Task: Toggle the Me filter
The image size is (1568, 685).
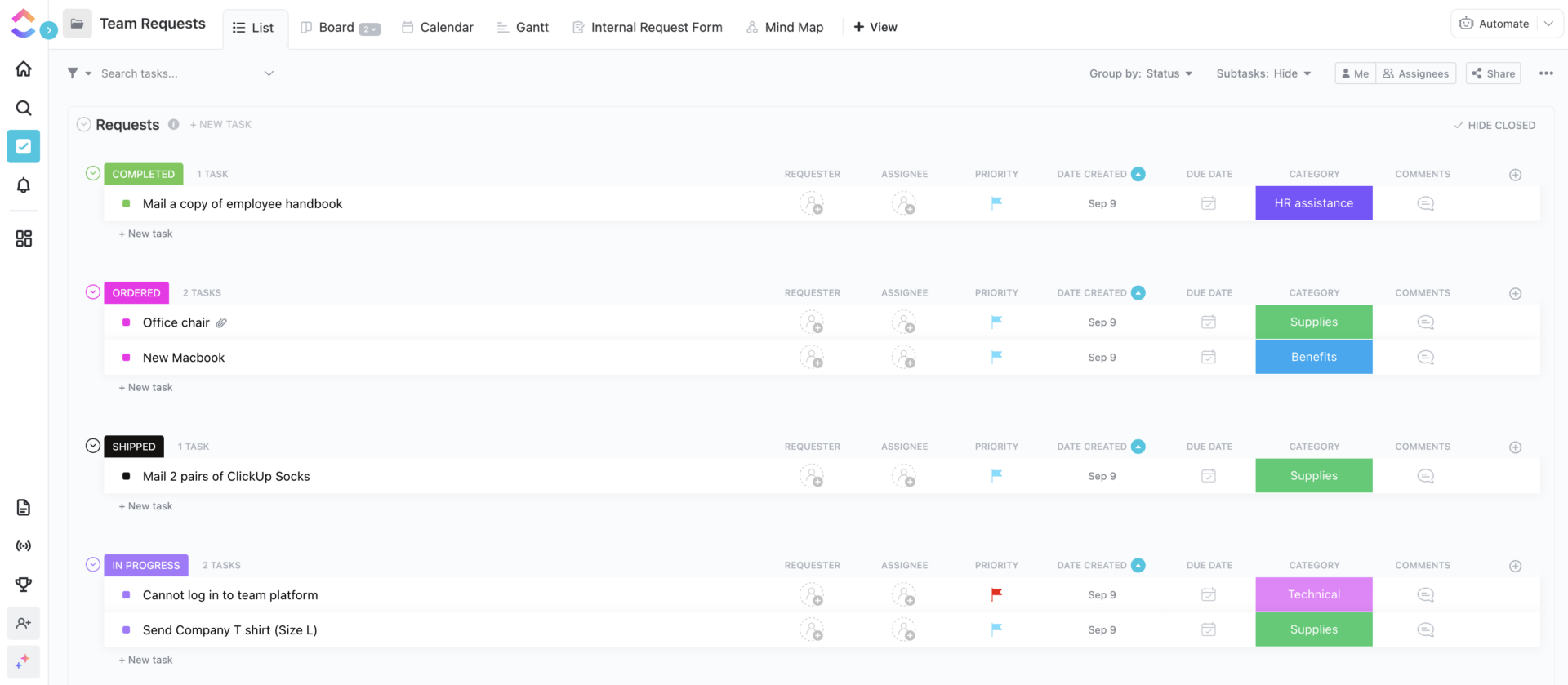Action: click(x=1355, y=73)
